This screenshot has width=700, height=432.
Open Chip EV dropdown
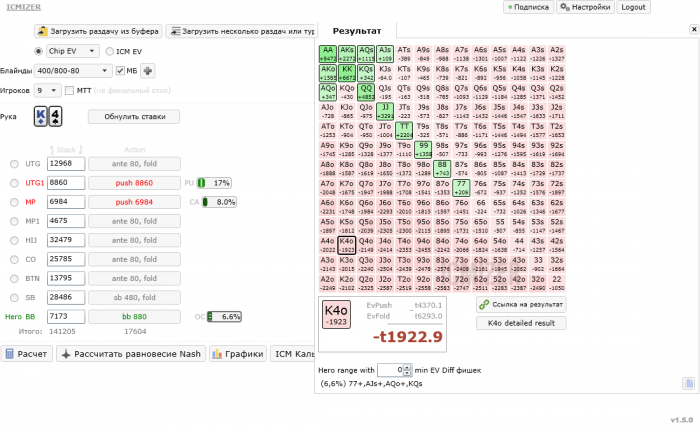point(72,51)
